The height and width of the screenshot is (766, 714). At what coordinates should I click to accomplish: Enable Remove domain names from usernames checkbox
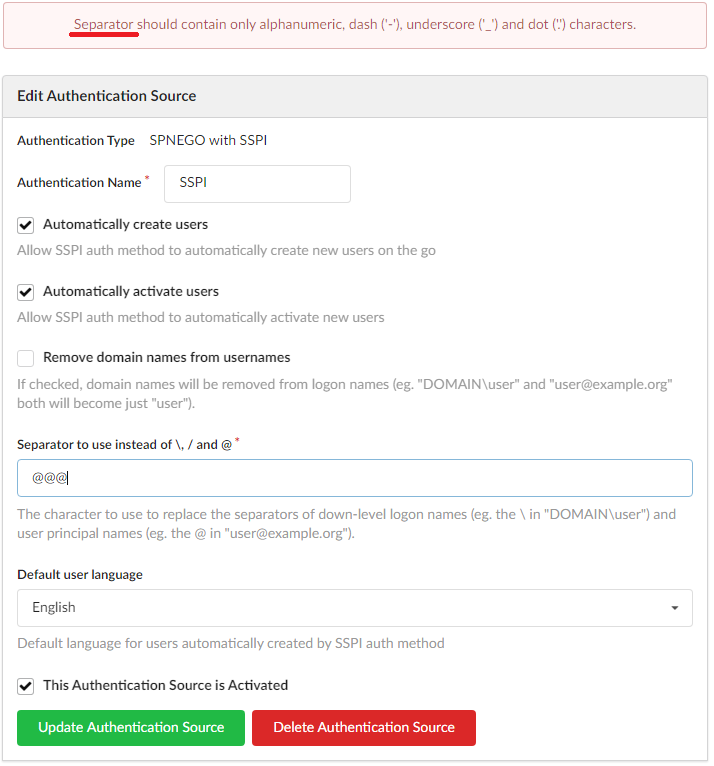point(25,358)
